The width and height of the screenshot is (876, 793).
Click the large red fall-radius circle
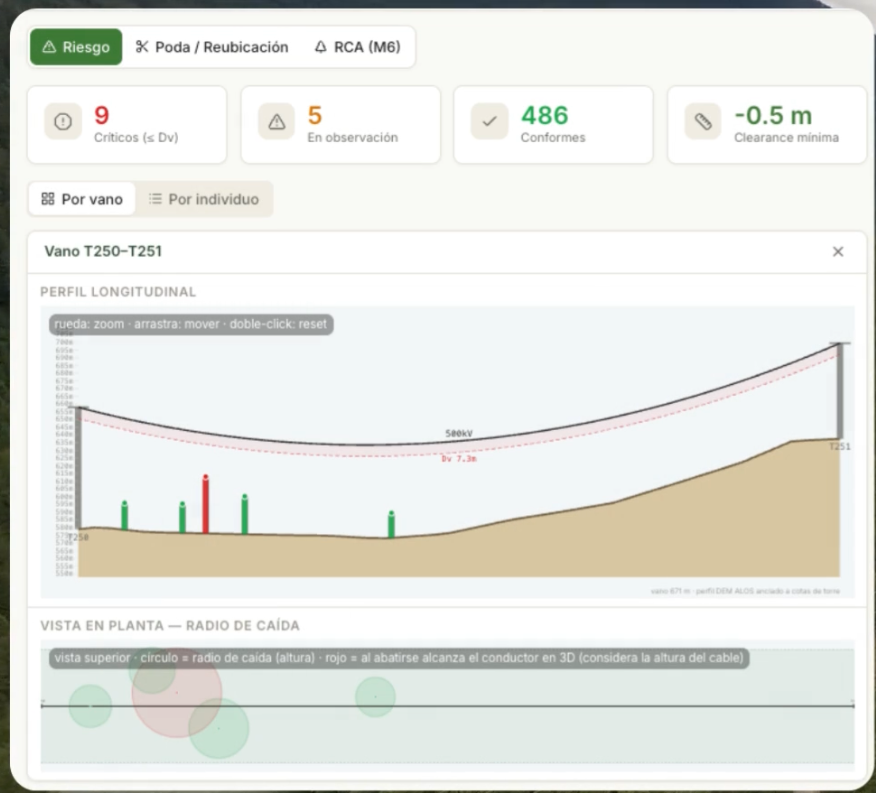click(177, 692)
